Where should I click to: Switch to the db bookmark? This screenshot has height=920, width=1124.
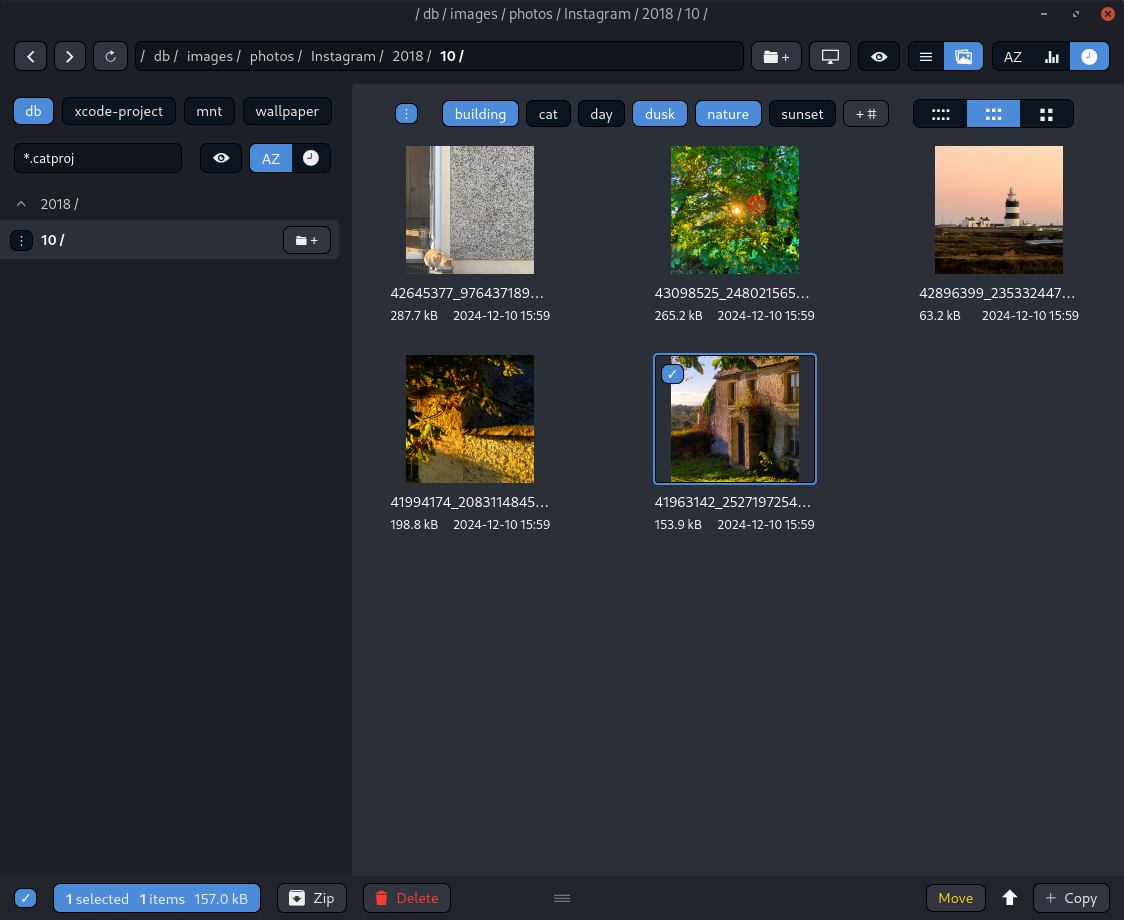click(34, 111)
